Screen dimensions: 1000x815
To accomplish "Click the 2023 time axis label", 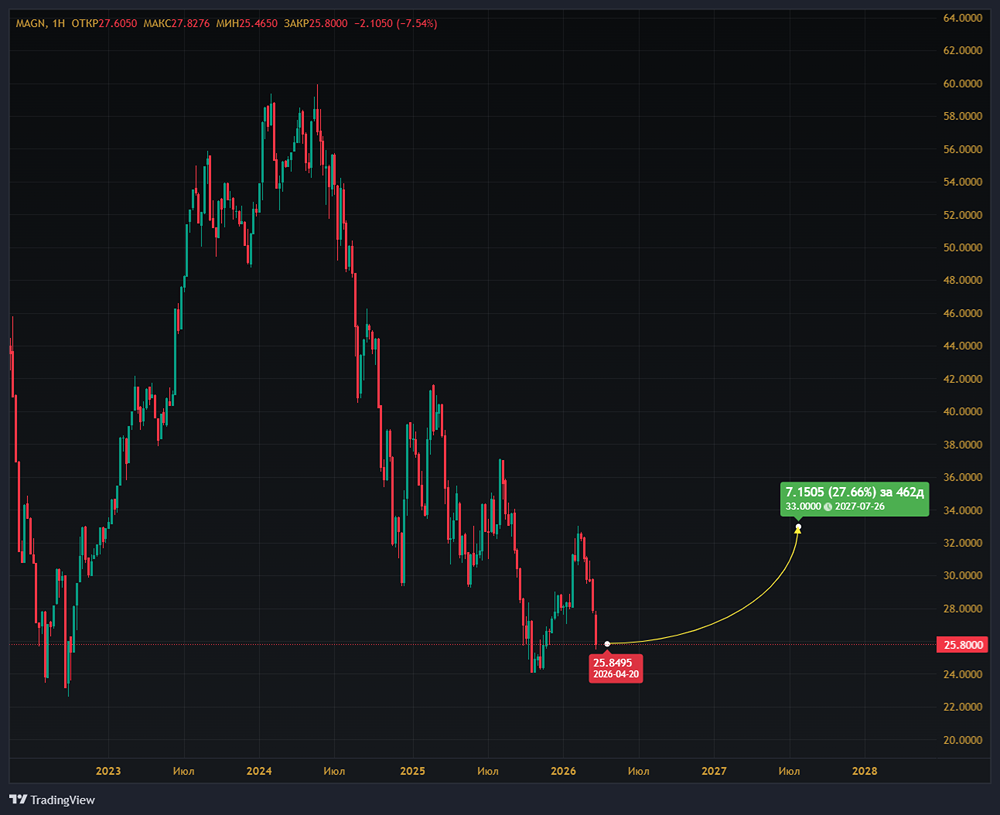I will 108,771.
